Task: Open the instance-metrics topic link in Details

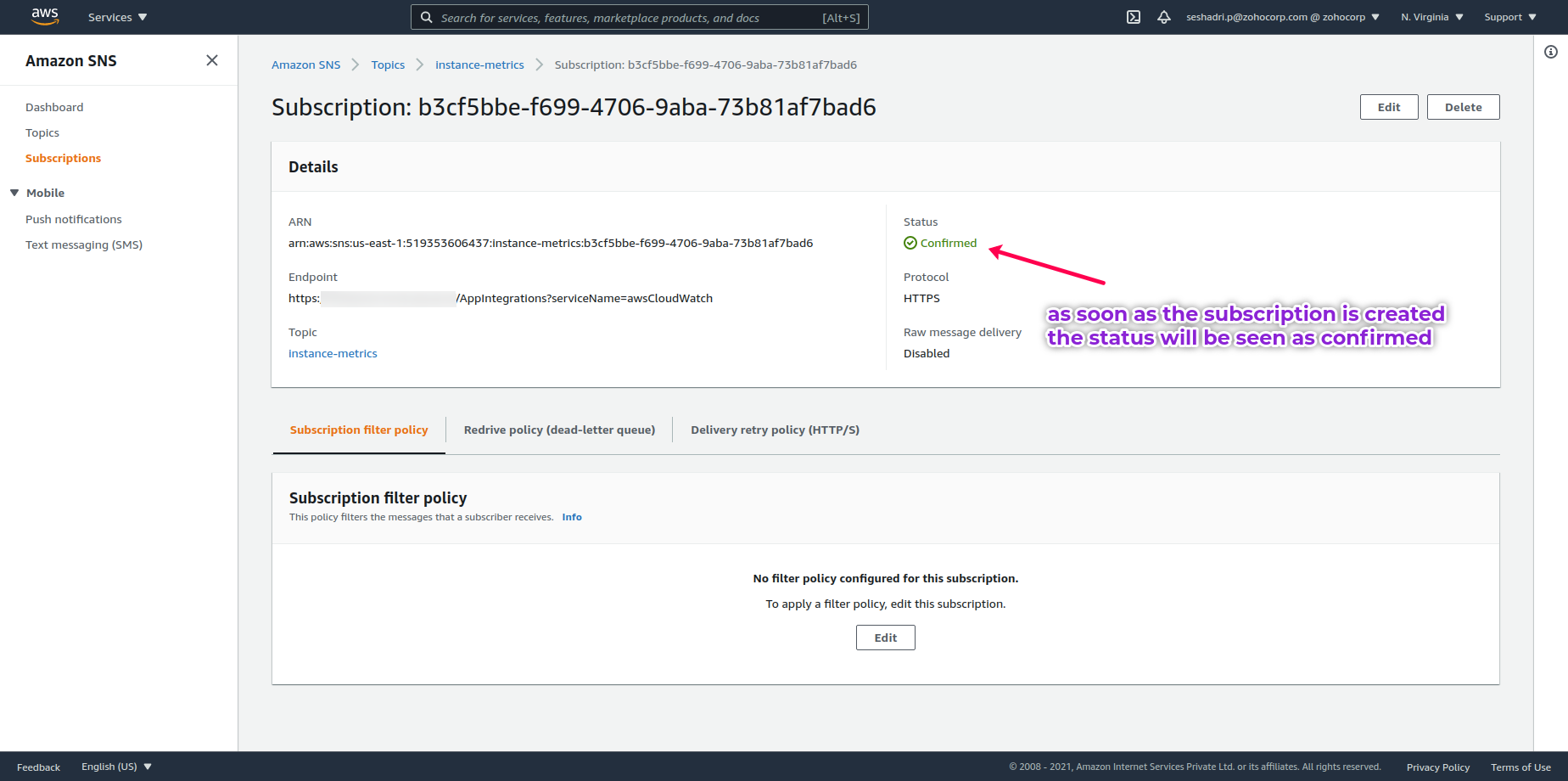Action: [x=333, y=353]
